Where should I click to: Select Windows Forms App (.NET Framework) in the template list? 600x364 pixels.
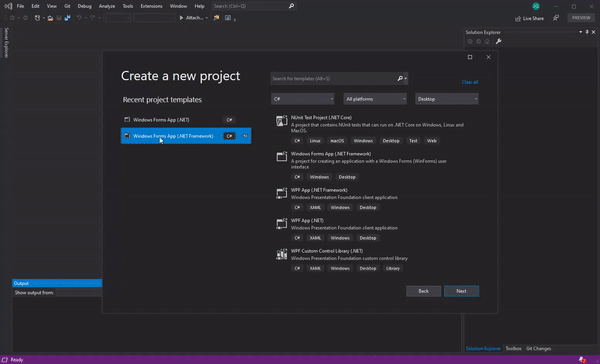[377, 166]
